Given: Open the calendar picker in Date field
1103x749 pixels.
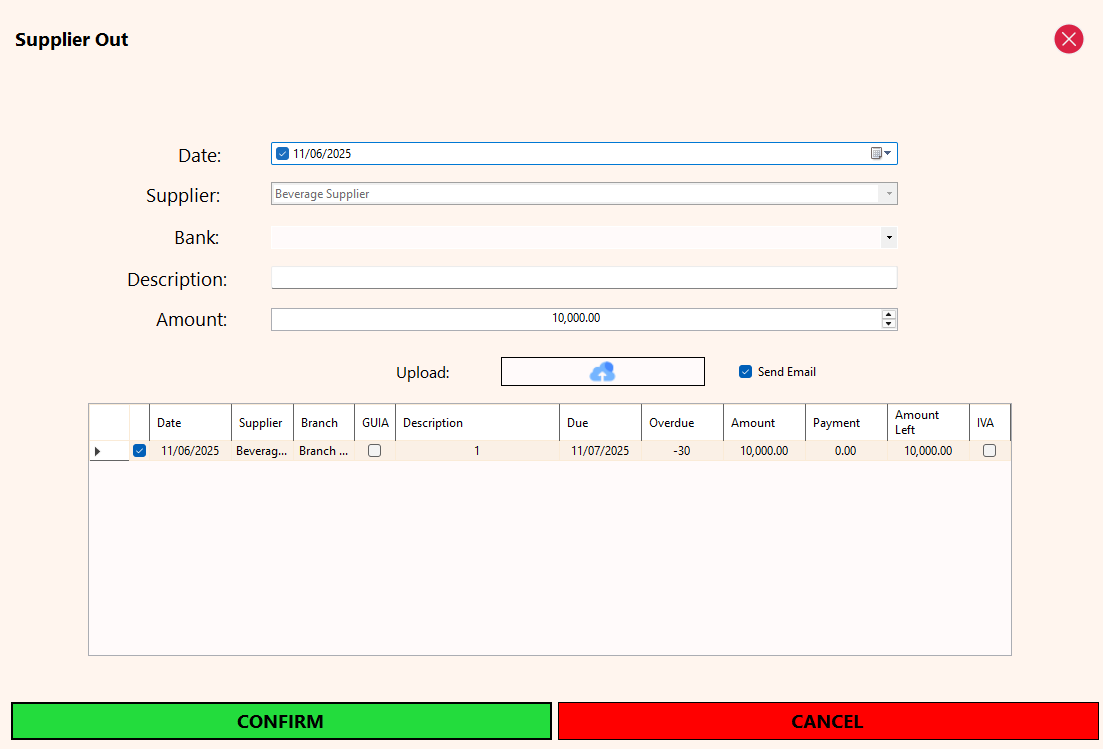Looking at the screenshot, I should (x=881, y=153).
